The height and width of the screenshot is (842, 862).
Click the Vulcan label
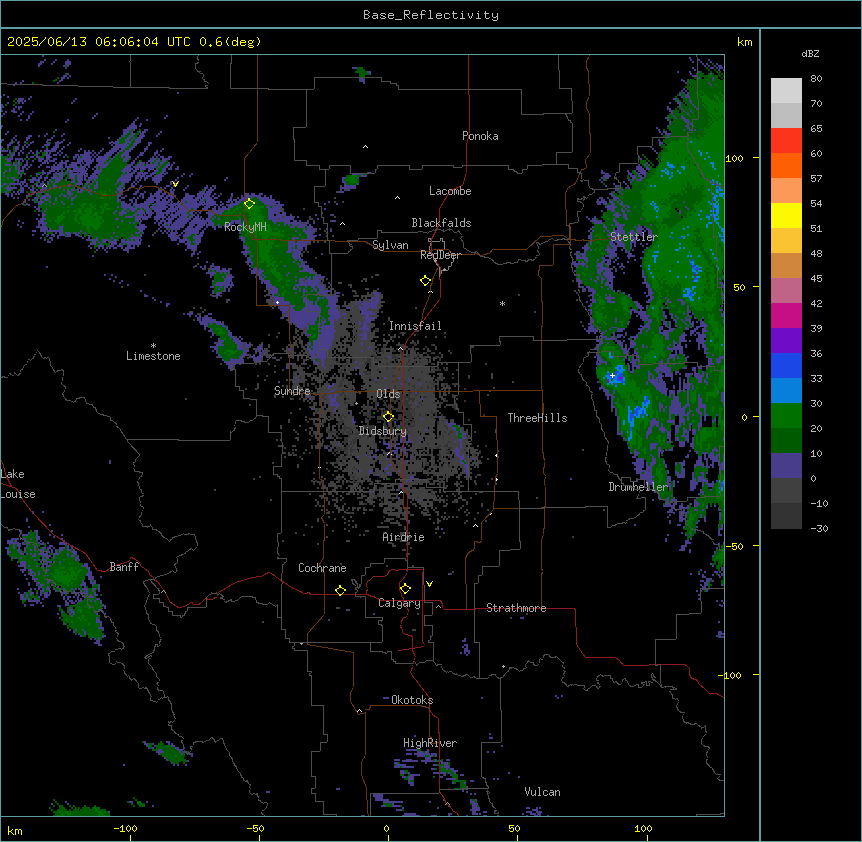(543, 792)
